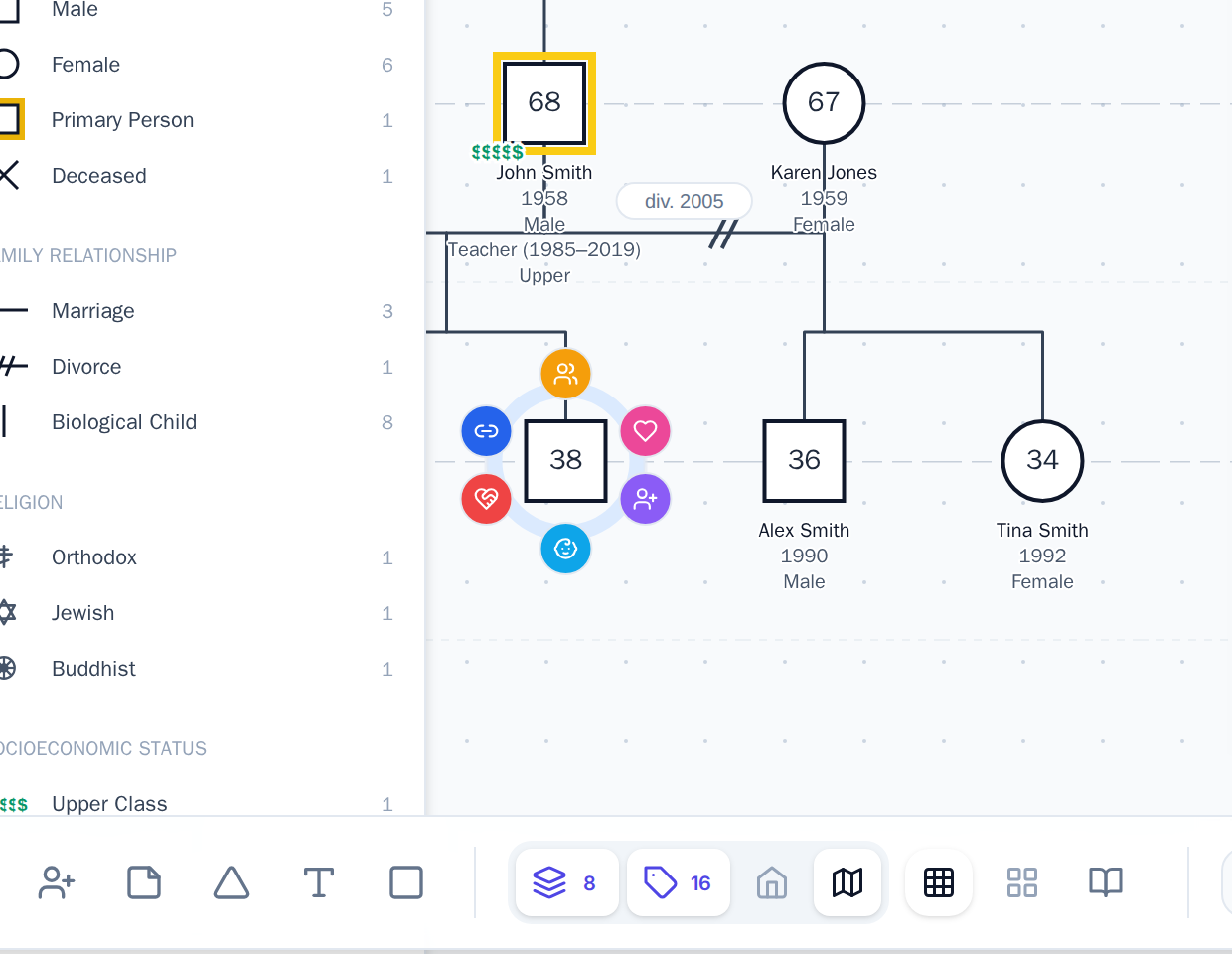Click the Orthodox cross legend icon
Image resolution: width=1232 pixels, height=954 pixels.
pyautogui.click(x=6, y=557)
